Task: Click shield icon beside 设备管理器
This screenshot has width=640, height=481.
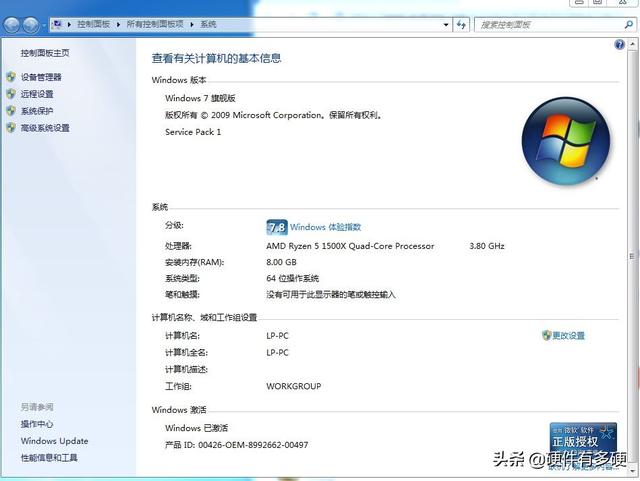Action: coord(11,77)
